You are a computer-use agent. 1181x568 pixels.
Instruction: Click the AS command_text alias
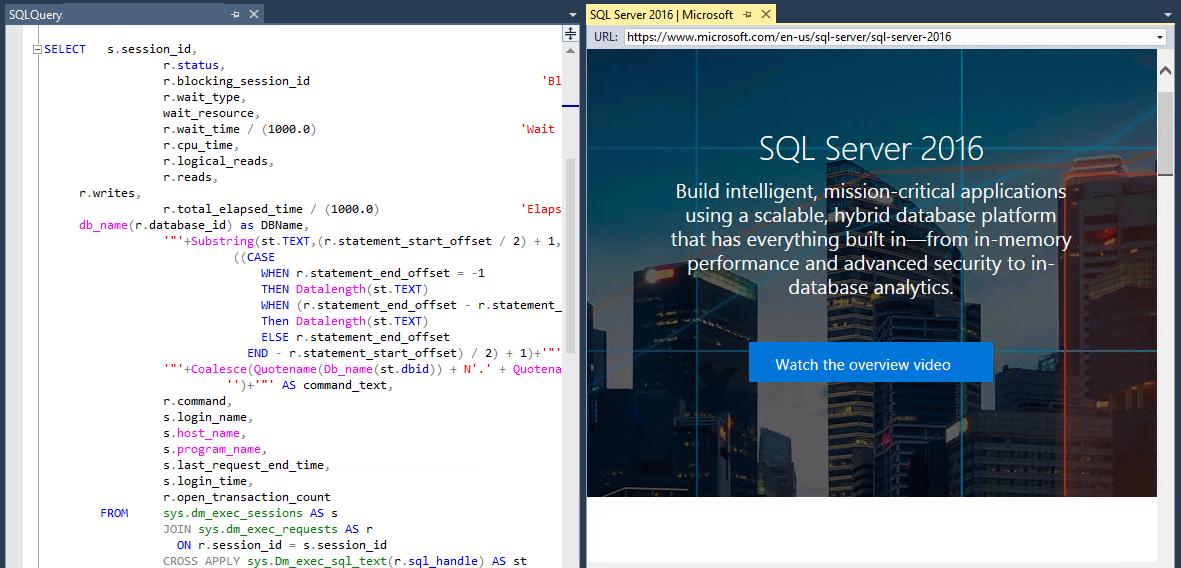point(337,386)
